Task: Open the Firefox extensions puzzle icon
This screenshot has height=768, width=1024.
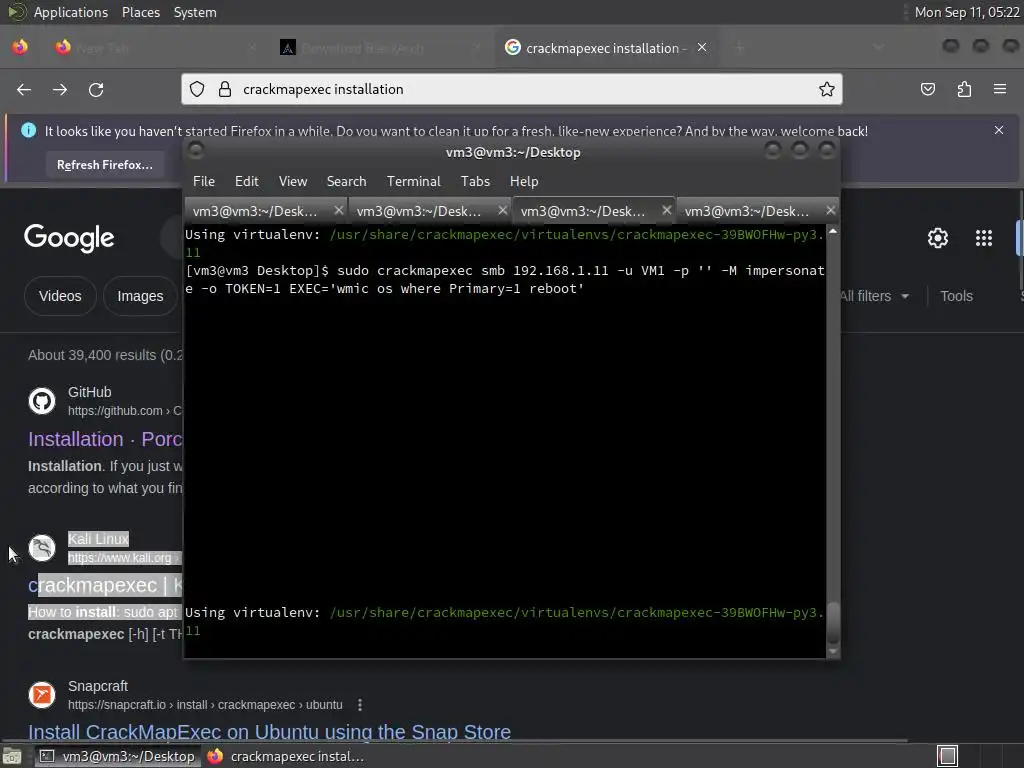Action: [x=964, y=89]
